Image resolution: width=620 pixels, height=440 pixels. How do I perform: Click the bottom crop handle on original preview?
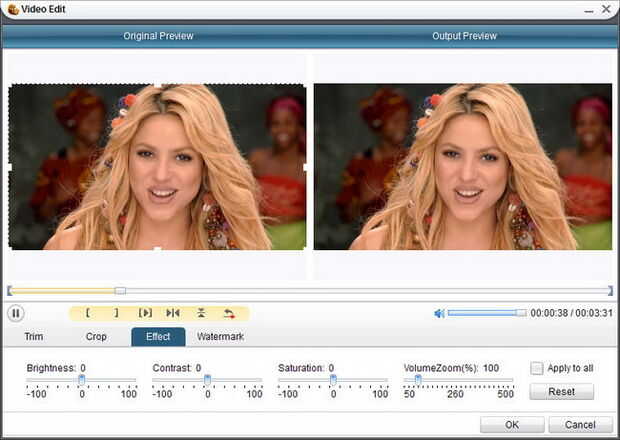point(157,249)
